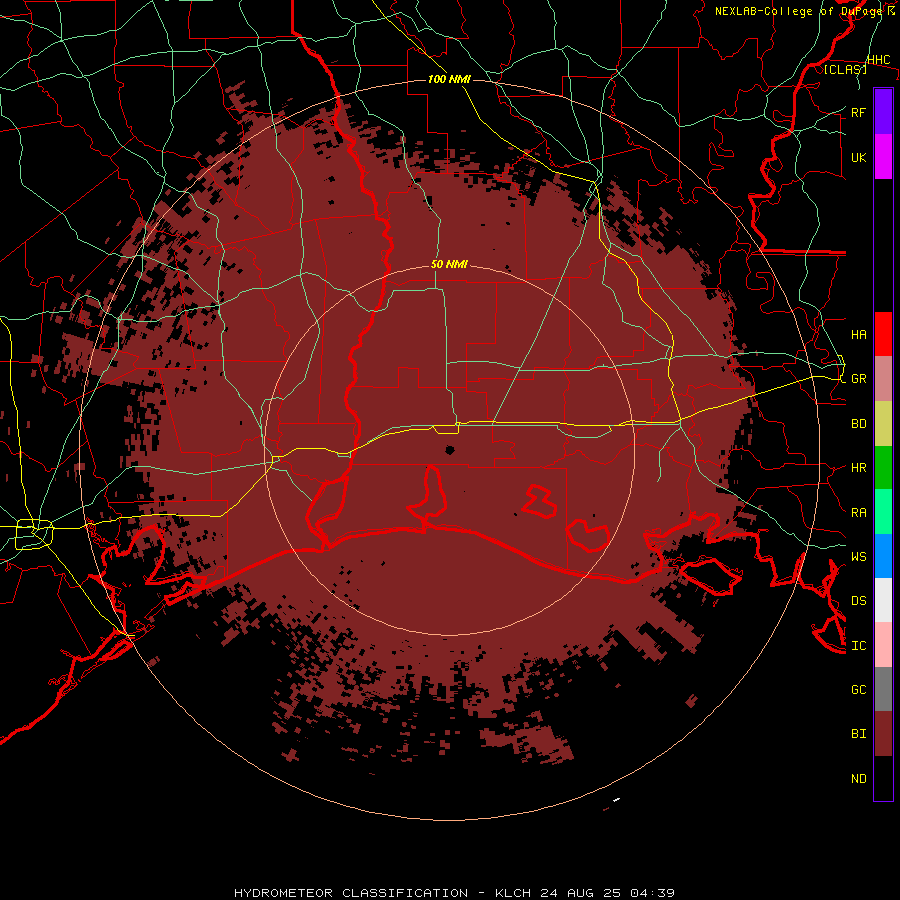Click the 04:39 timestamp
This screenshot has height=900, width=900.
652,893
